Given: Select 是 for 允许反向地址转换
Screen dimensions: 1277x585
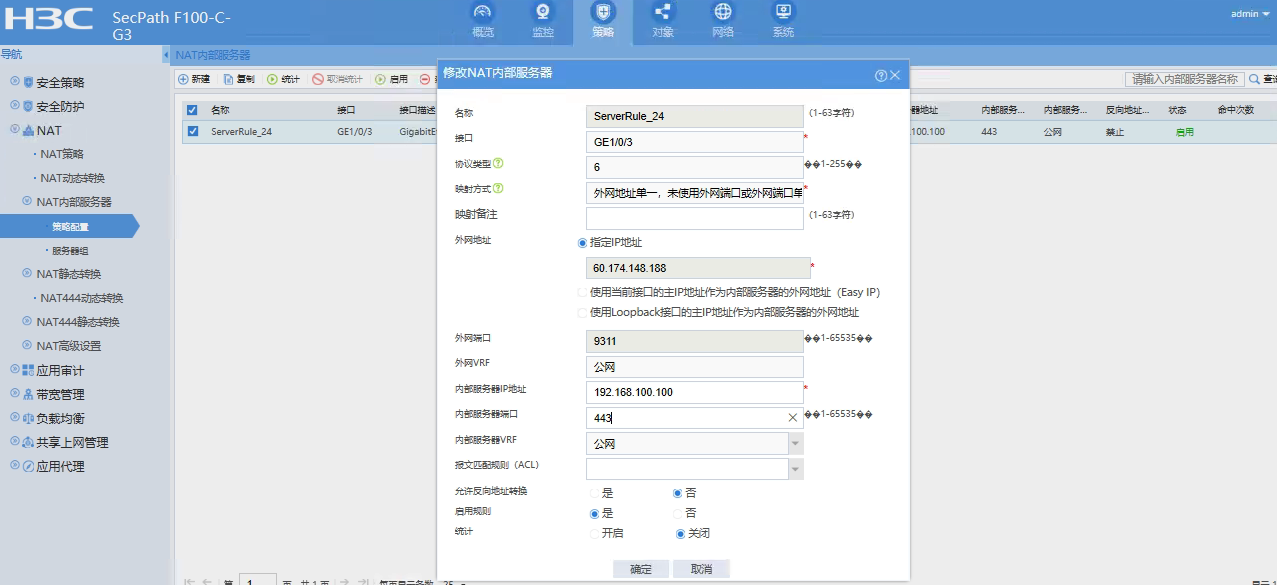Looking at the screenshot, I should click(595, 493).
